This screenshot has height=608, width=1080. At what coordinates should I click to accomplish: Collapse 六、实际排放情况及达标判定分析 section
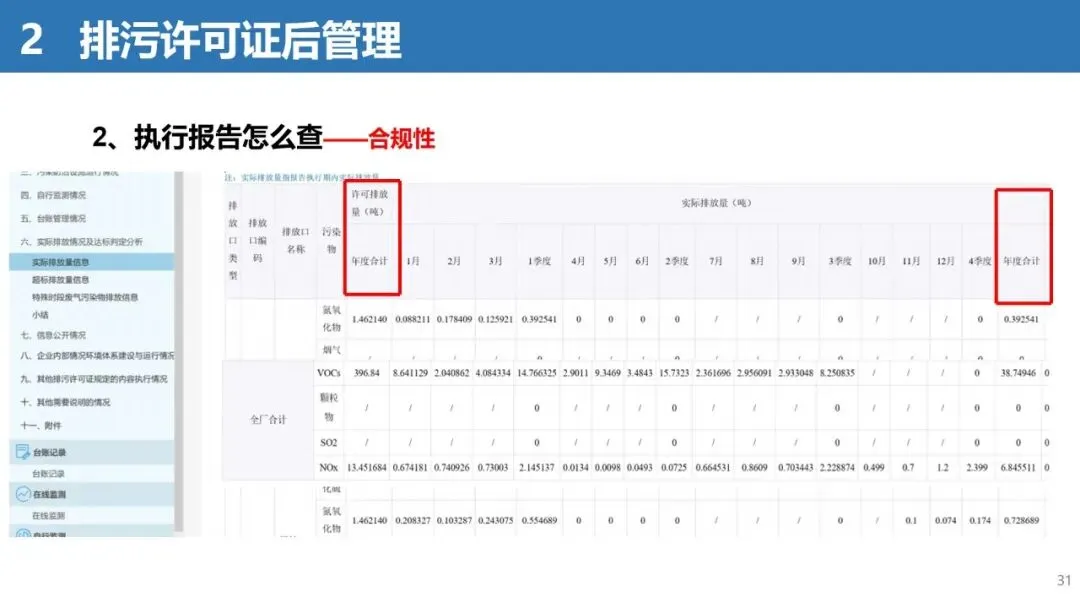click(82, 242)
